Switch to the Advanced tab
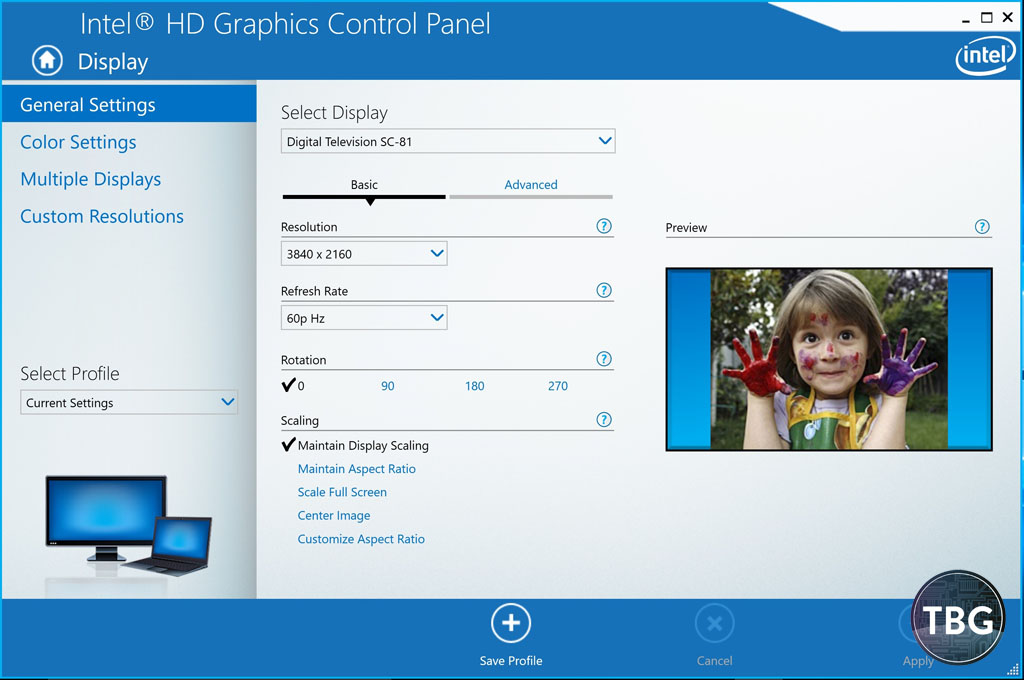The image size is (1024, 680). click(530, 185)
